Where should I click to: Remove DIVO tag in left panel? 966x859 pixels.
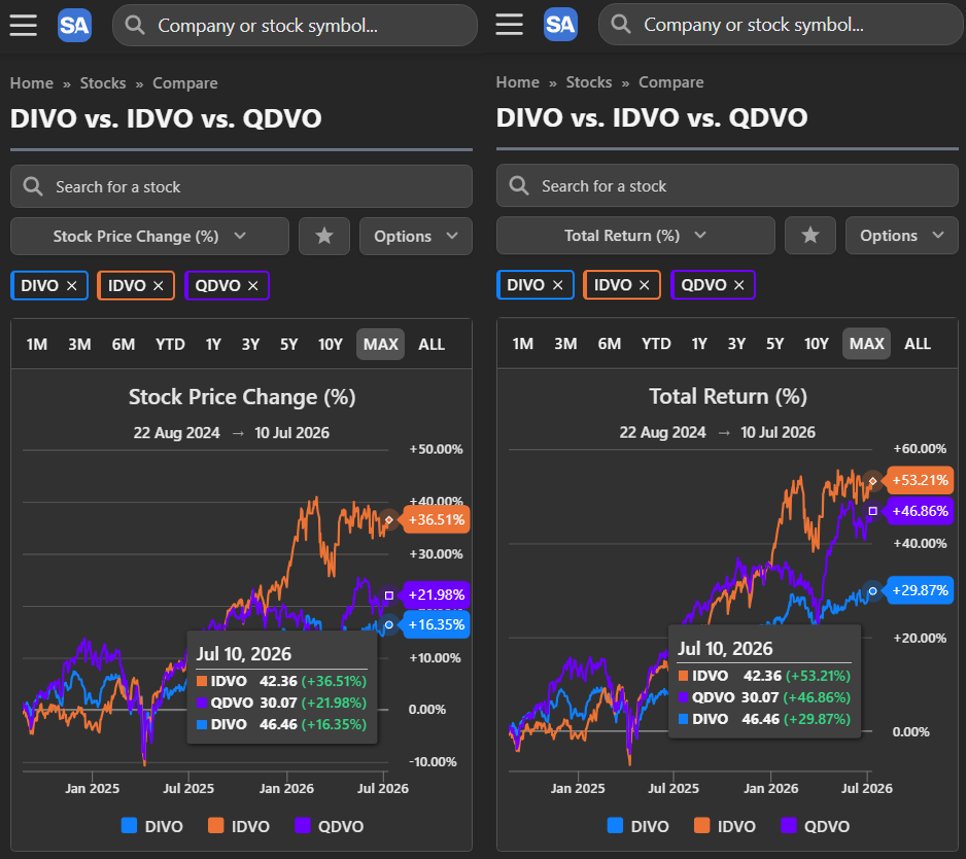71,286
